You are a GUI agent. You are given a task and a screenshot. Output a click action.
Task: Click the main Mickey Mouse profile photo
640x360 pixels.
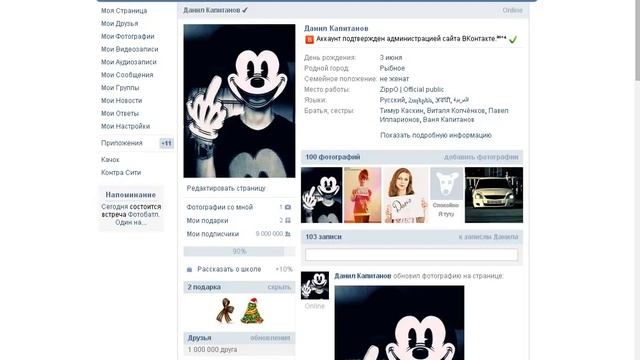pos(239,101)
